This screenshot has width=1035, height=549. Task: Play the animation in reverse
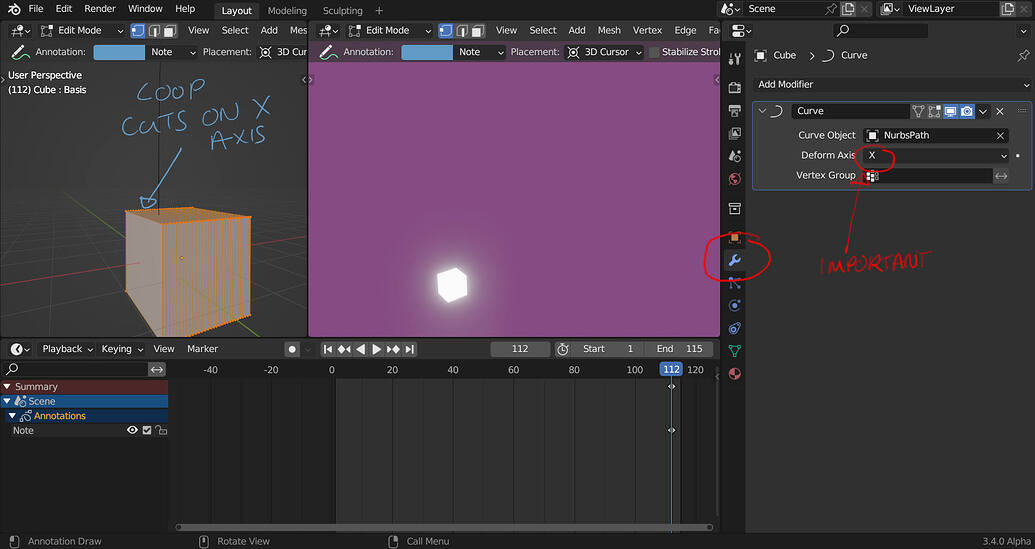[x=360, y=349]
